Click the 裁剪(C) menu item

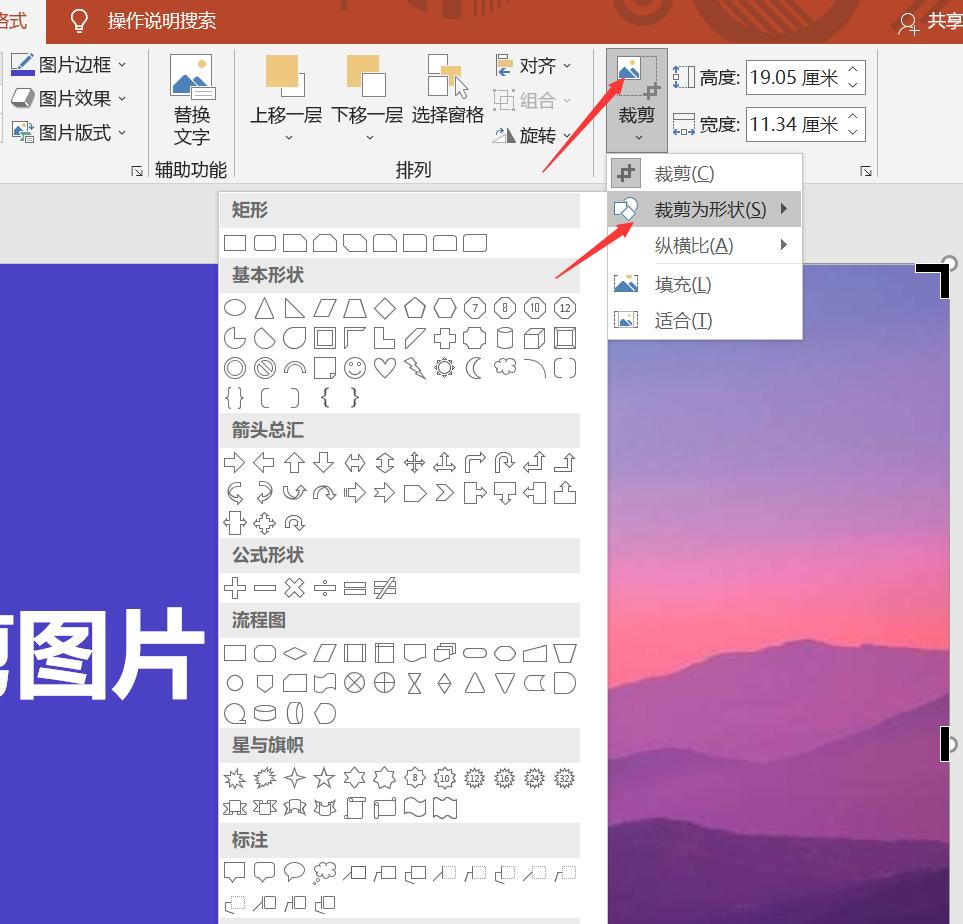(684, 174)
